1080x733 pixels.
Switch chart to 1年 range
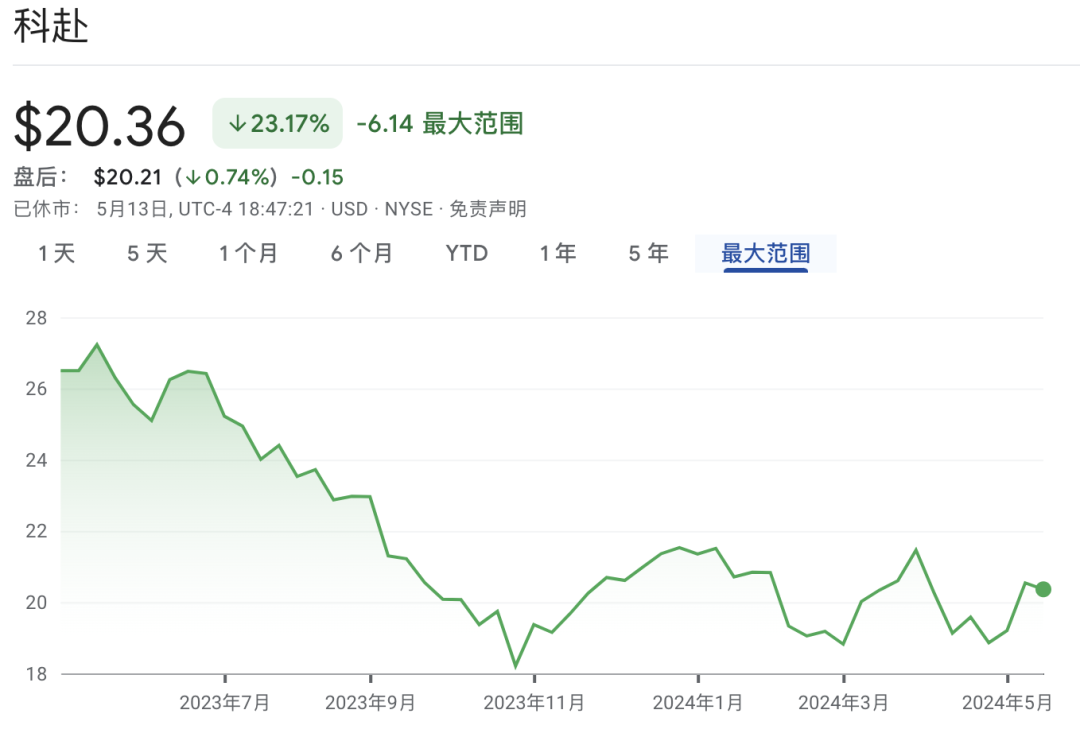pos(558,254)
